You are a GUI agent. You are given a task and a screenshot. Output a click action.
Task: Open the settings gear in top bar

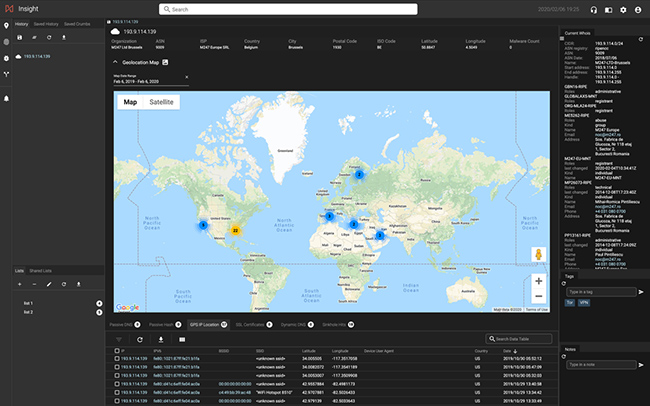click(x=623, y=9)
